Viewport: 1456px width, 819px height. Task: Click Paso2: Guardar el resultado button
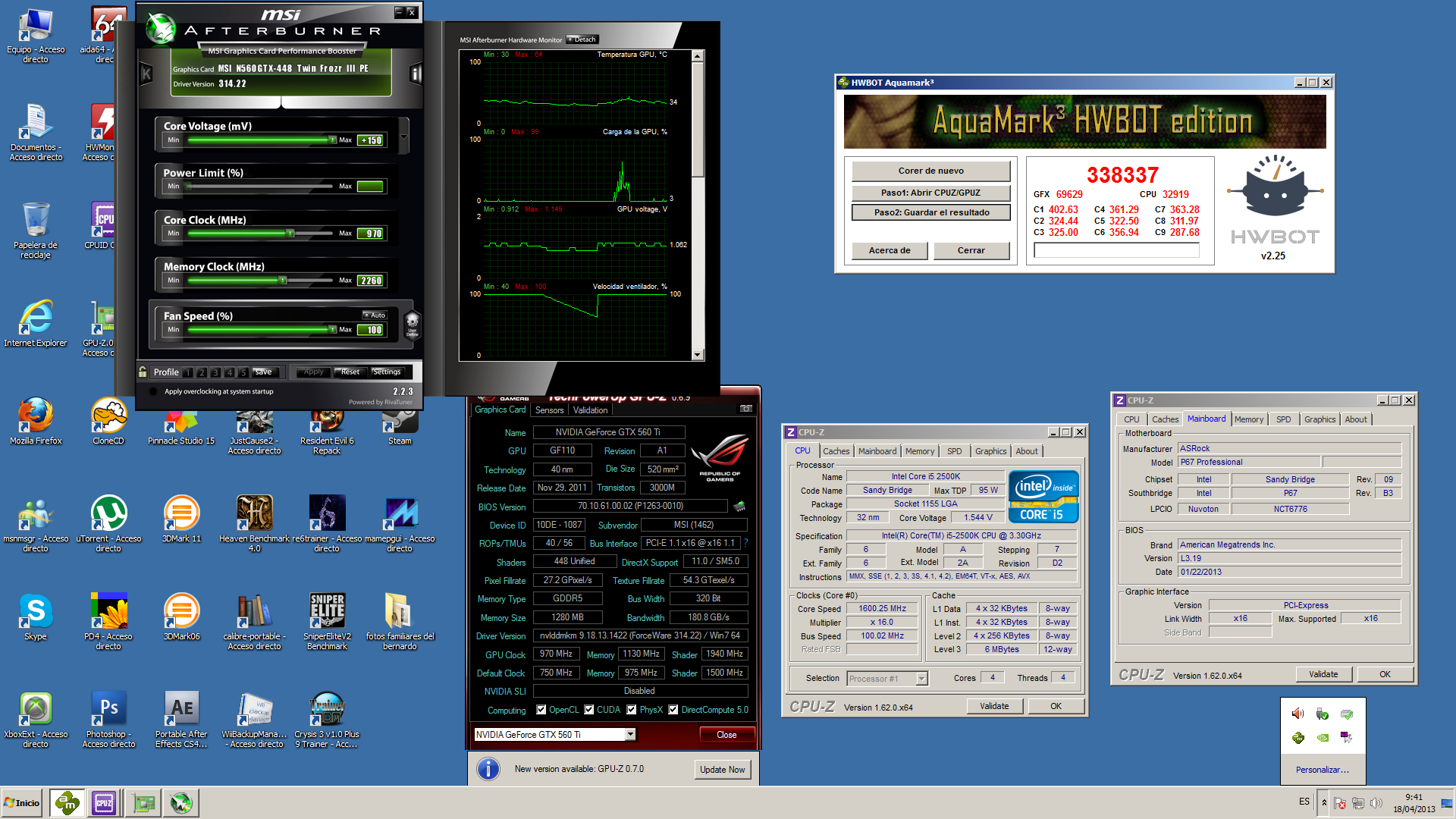[930, 212]
